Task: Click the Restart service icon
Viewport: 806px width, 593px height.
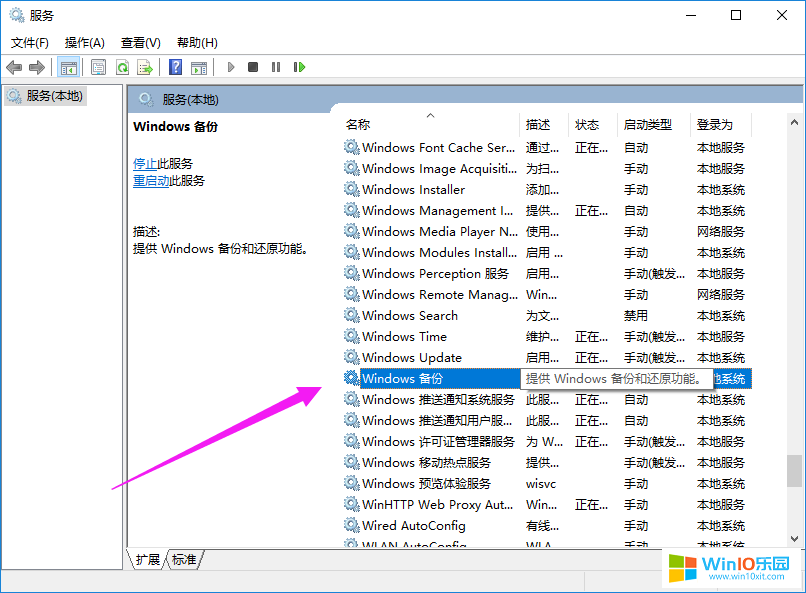Action: [x=299, y=67]
